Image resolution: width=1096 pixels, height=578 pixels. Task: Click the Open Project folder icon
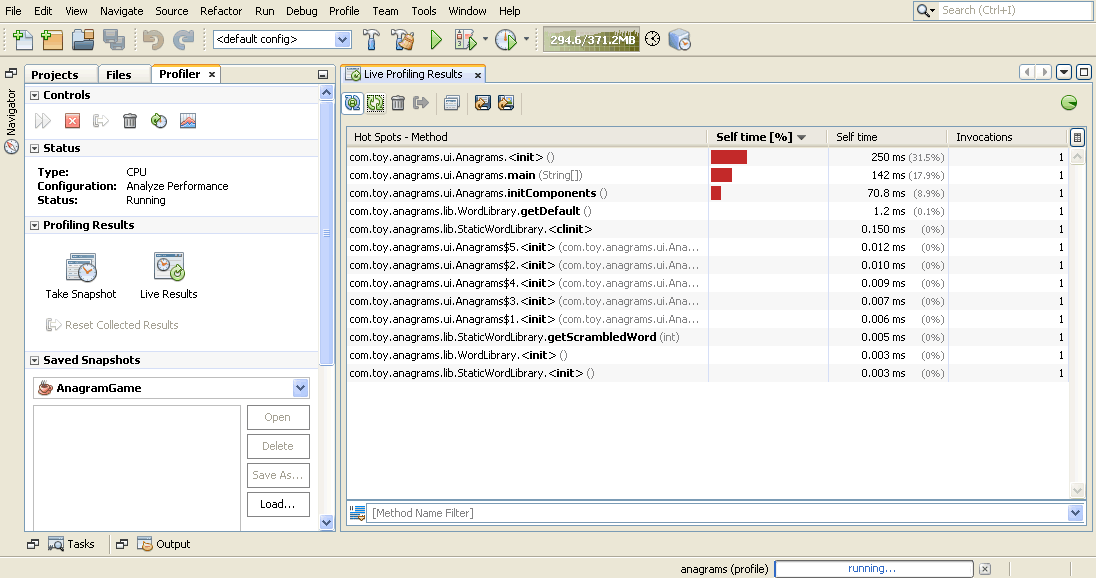click(x=82, y=40)
